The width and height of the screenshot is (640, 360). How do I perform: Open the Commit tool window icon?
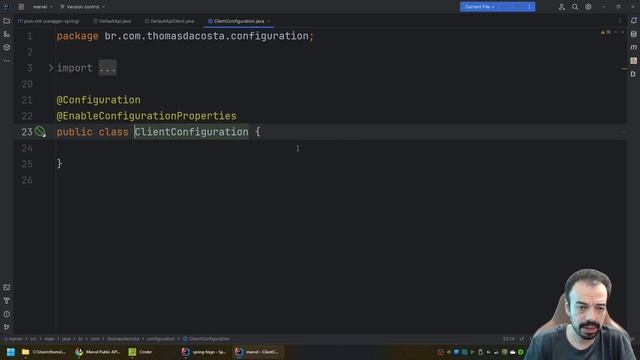[7, 34]
